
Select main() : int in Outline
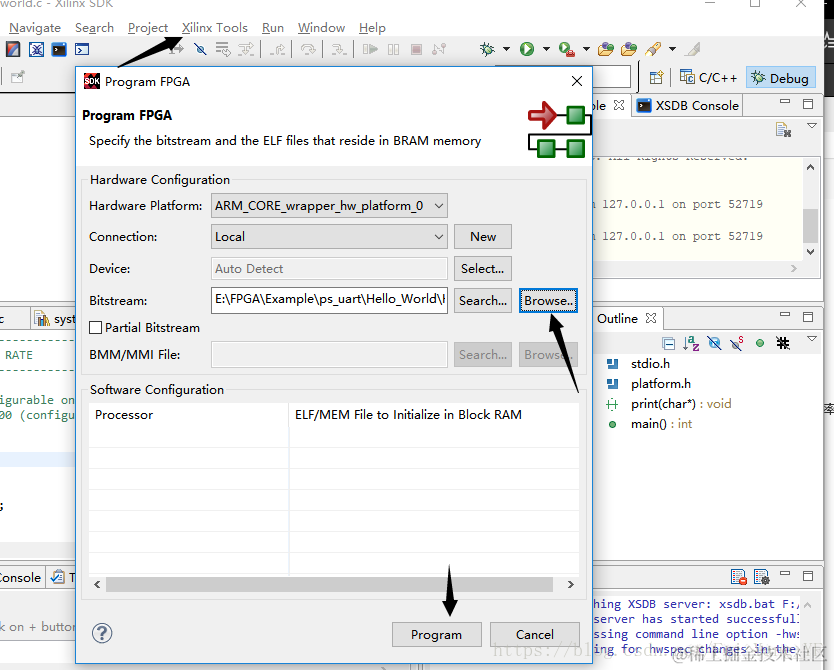coord(661,424)
